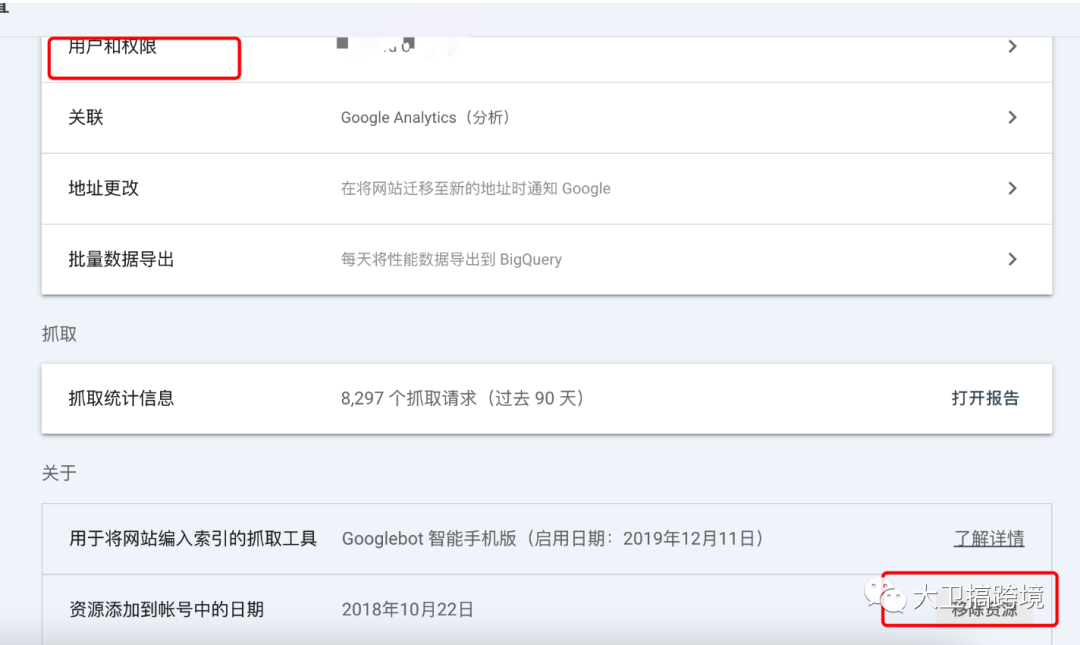Expand the chevron on the 地址更改 row
The image size is (1080, 645).
tap(1011, 188)
